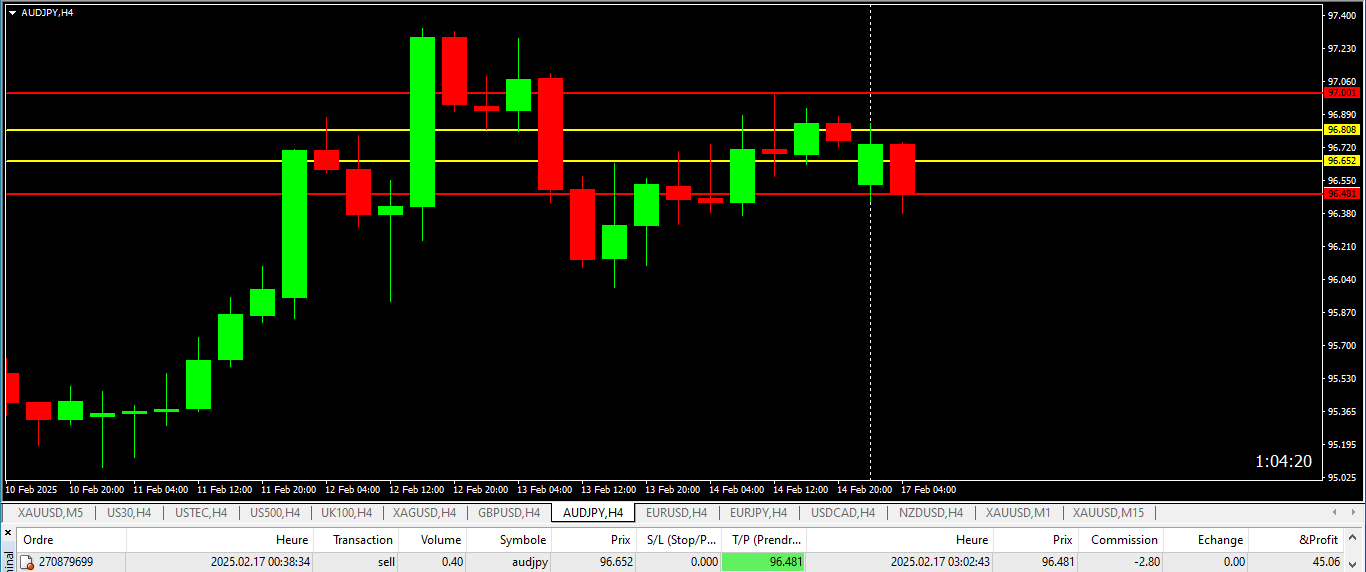Click the 97.400 price scale label

[1342, 15]
